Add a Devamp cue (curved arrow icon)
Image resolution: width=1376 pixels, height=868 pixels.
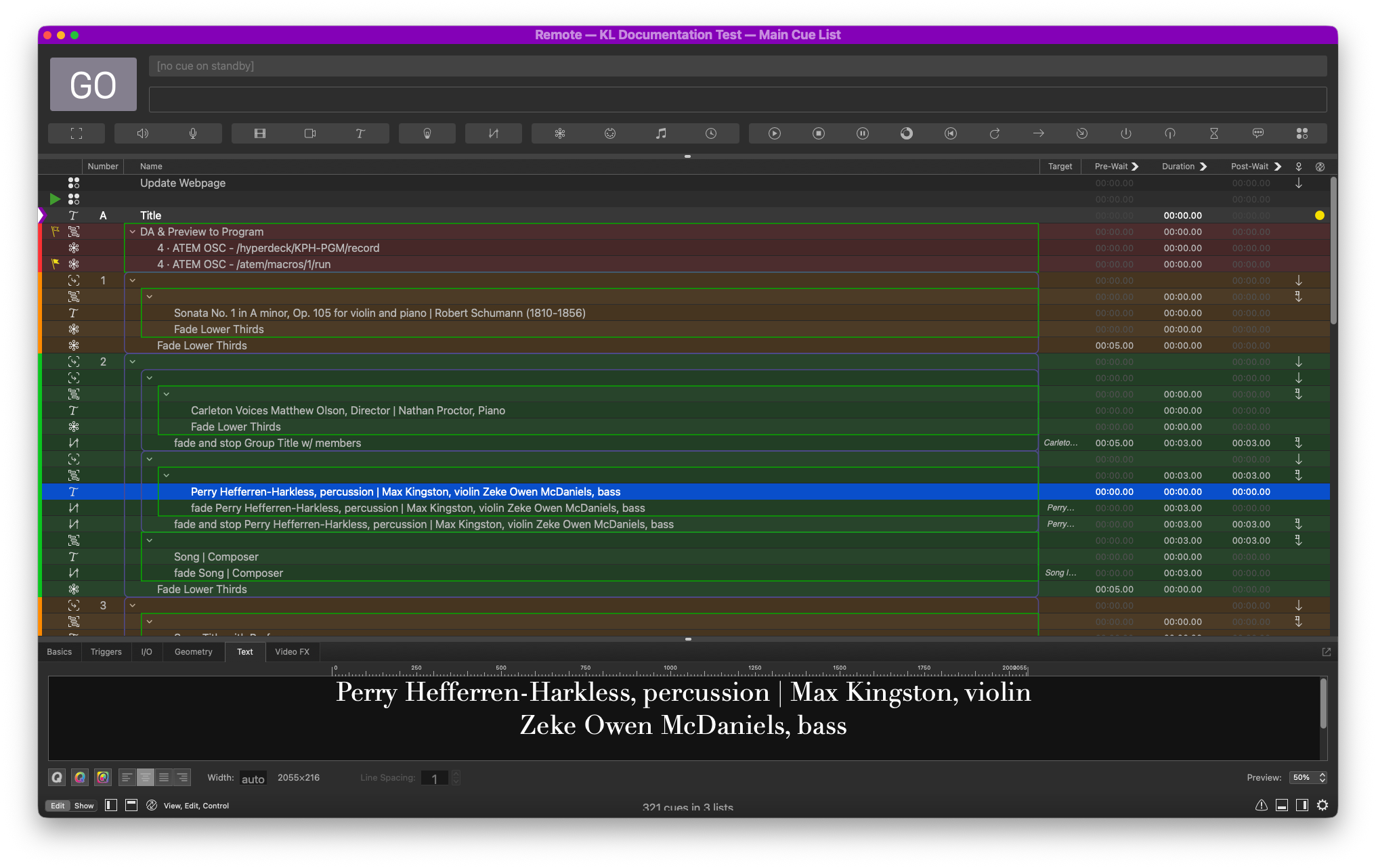[995, 133]
